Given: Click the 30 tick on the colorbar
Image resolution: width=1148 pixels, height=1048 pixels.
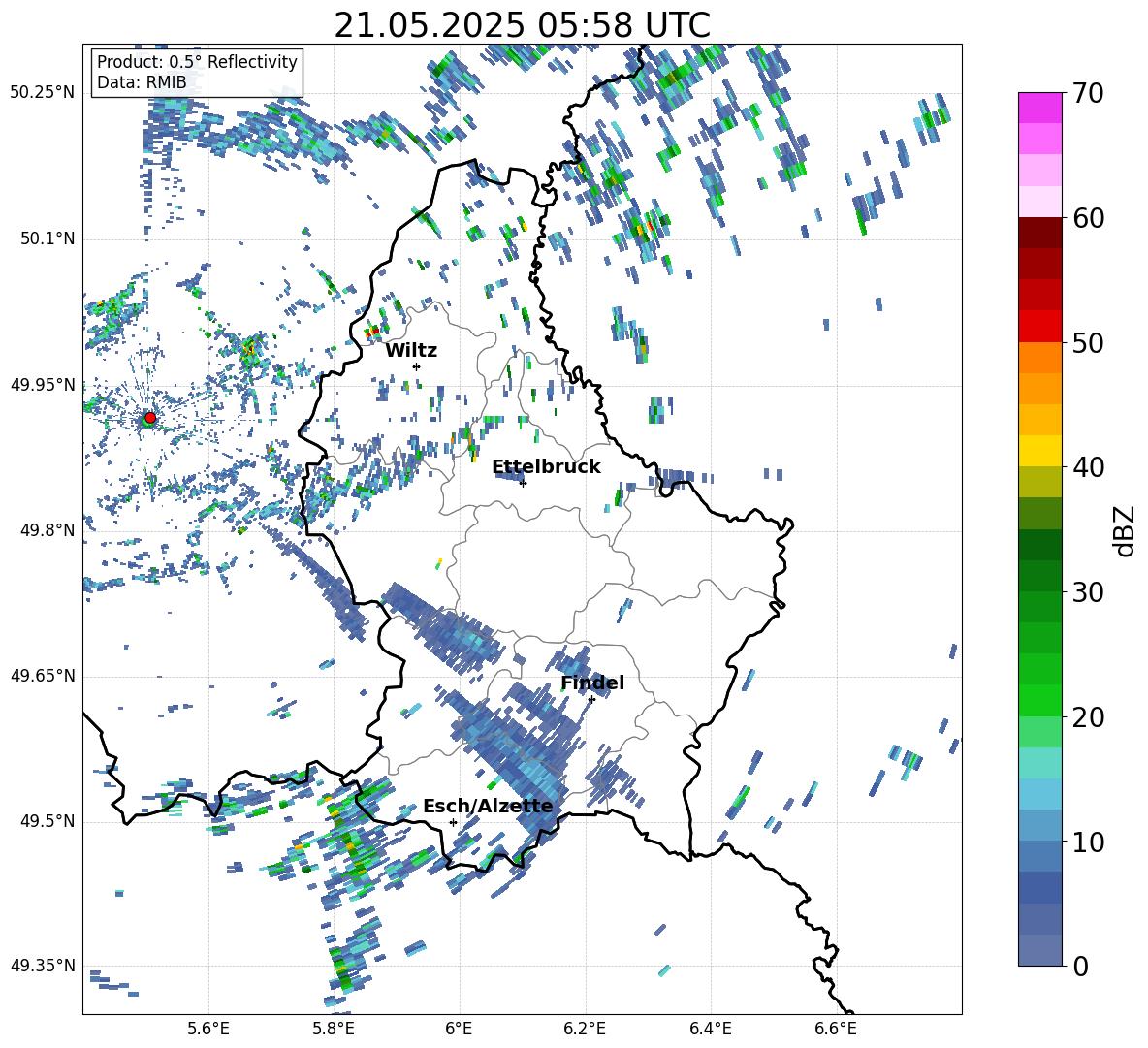Looking at the screenshot, I should [x=1088, y=592].
